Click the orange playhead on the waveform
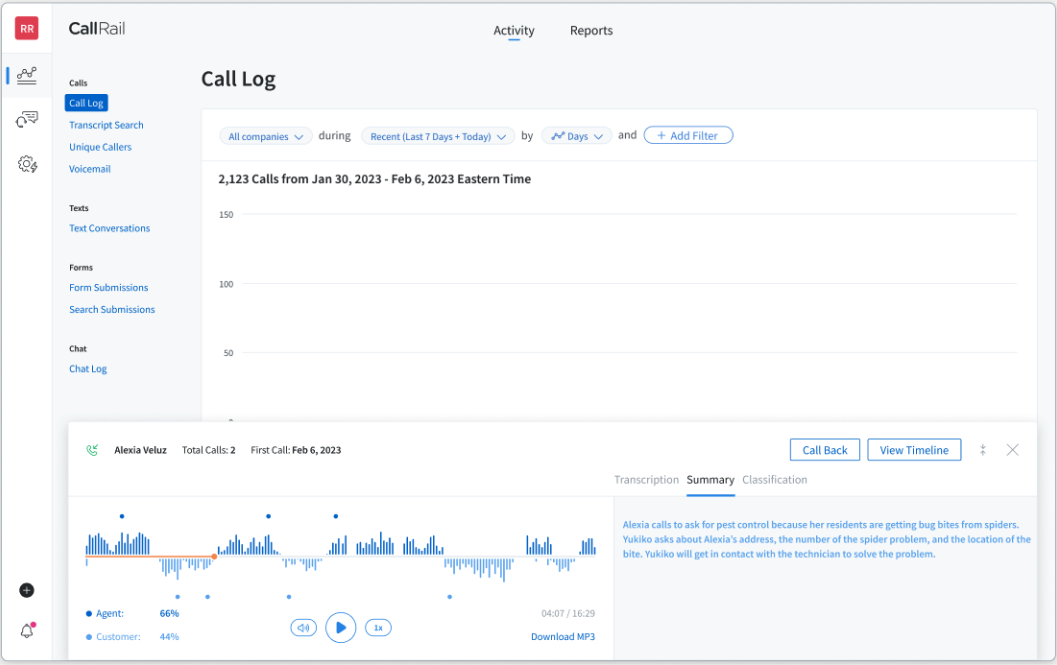 [x=214, y=556]
